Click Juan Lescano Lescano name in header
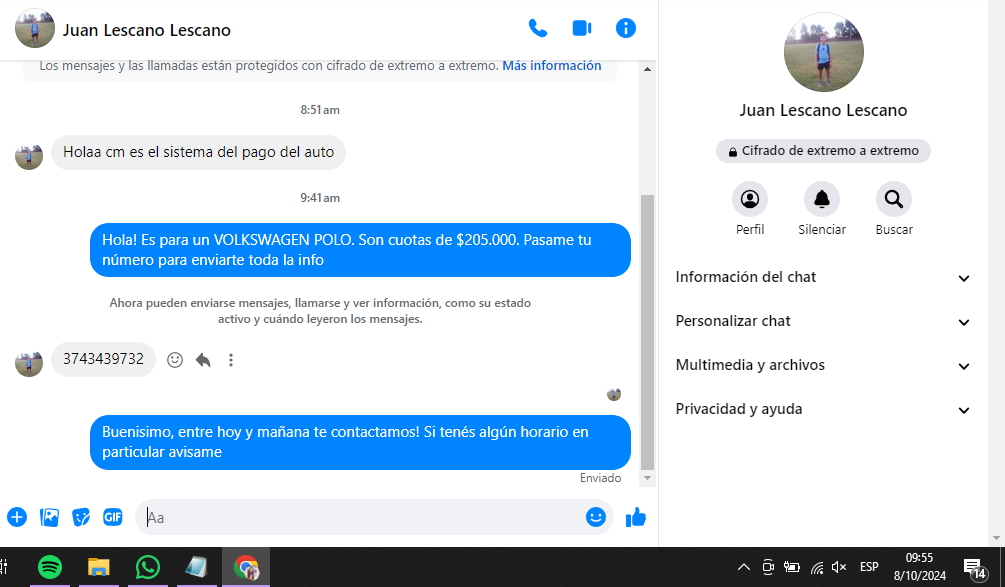The image size is (1005, 587). tap(147, 30)
